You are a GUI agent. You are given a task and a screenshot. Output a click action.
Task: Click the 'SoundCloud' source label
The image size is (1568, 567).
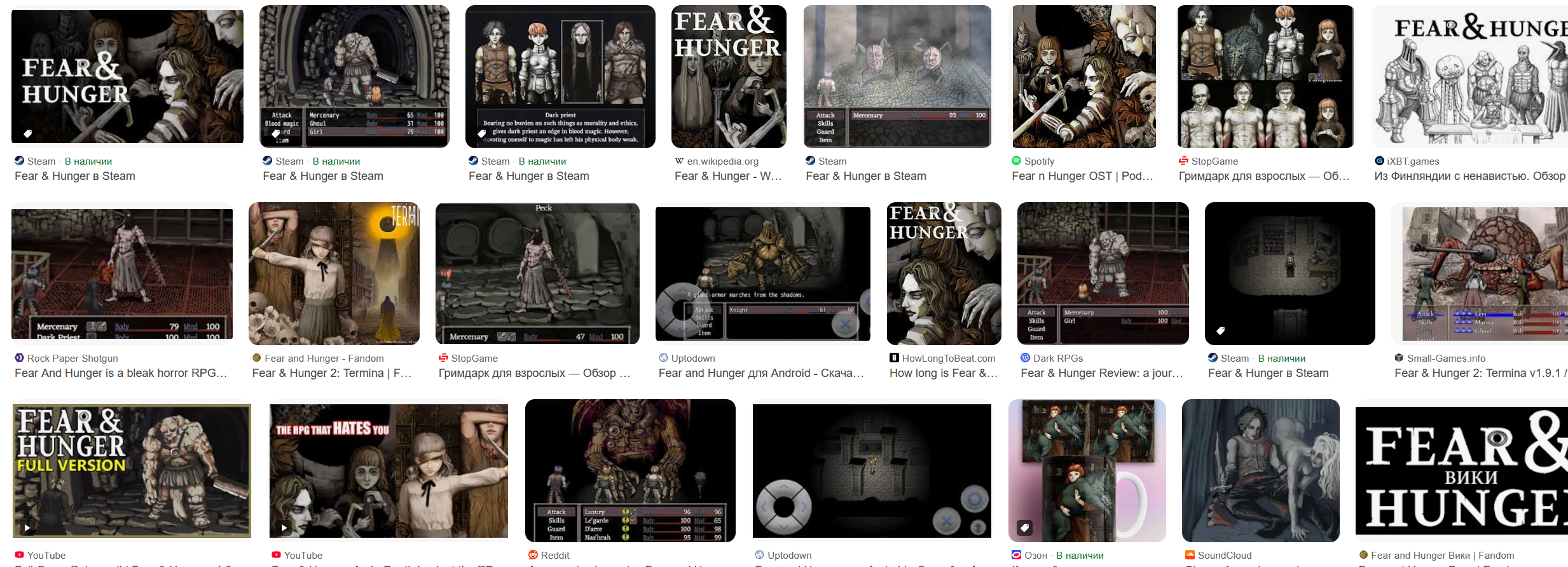click(x=1225, y=556)
